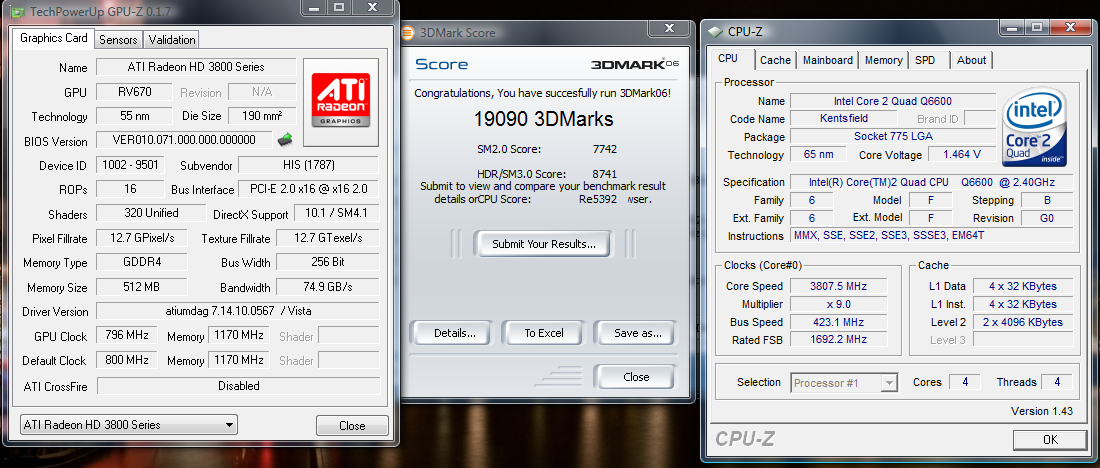Image resolution: width=1100 pixels, height=468 pixels.
Task: Click the SM2.0 Score 7742 value
Action: coord(604,149)
